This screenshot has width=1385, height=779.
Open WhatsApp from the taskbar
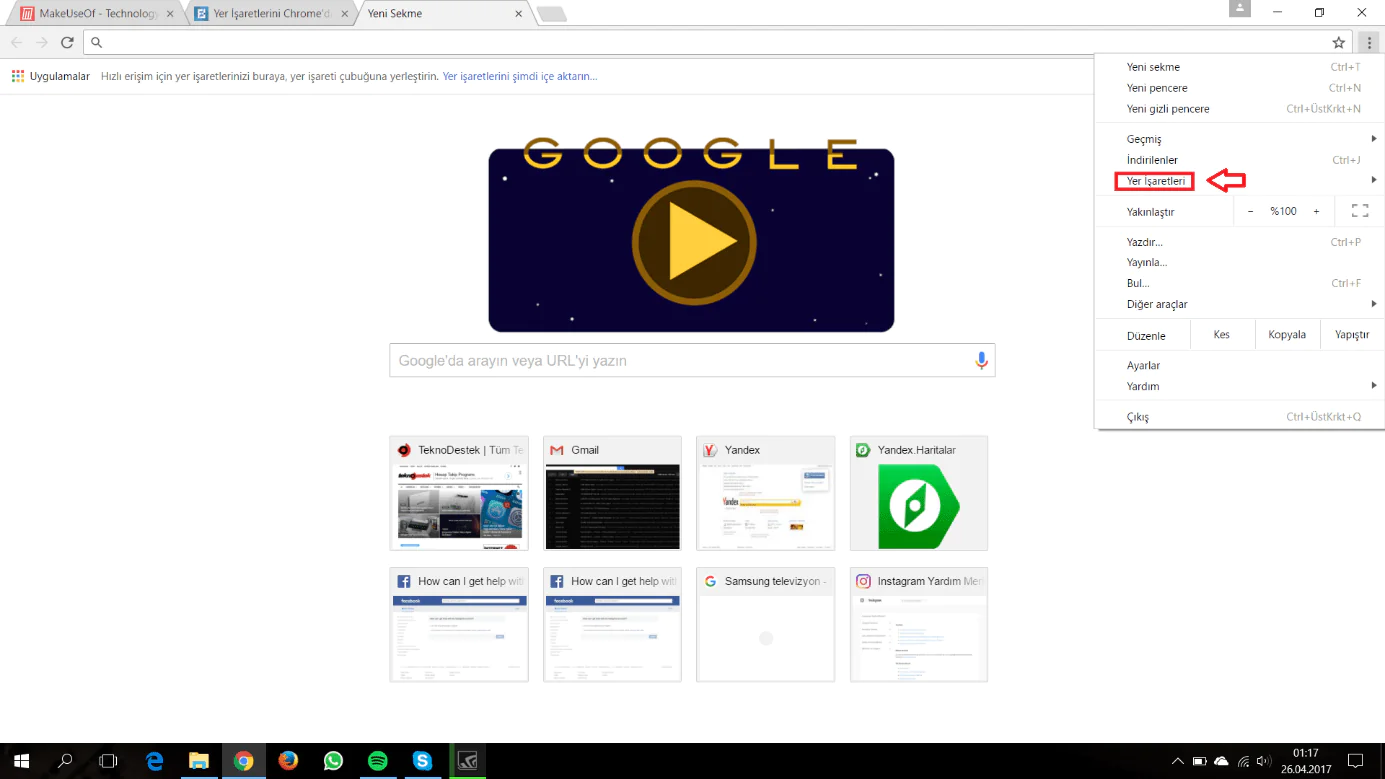pyautogui.click(x=333, y=761)
